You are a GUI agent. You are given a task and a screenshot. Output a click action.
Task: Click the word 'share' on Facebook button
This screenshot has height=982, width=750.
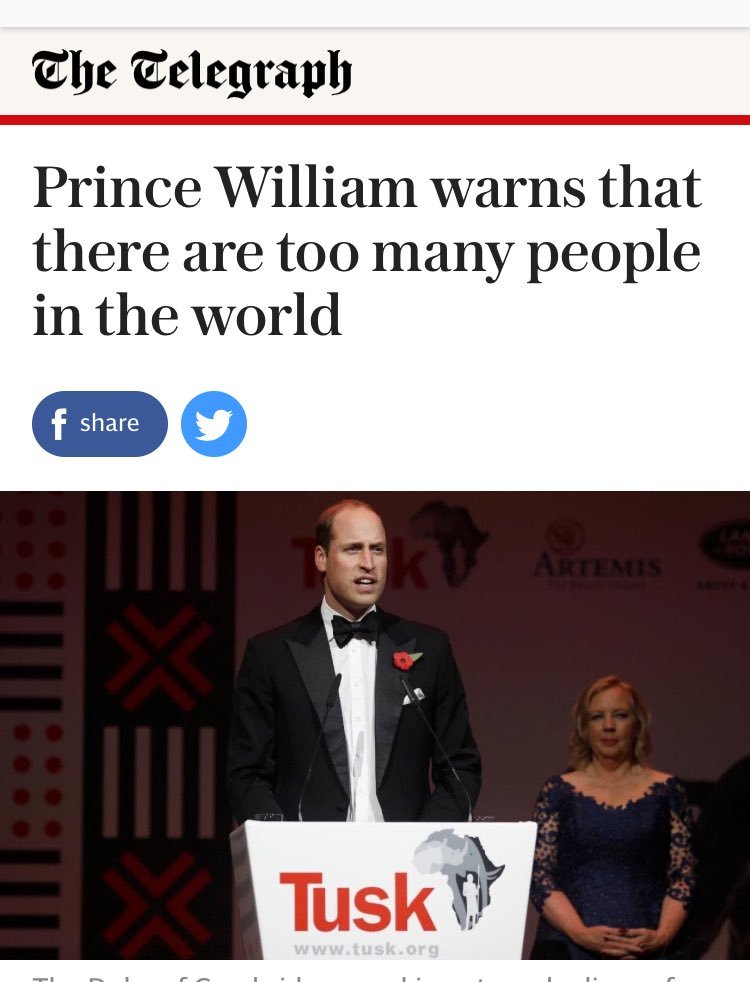click(109, 423)
